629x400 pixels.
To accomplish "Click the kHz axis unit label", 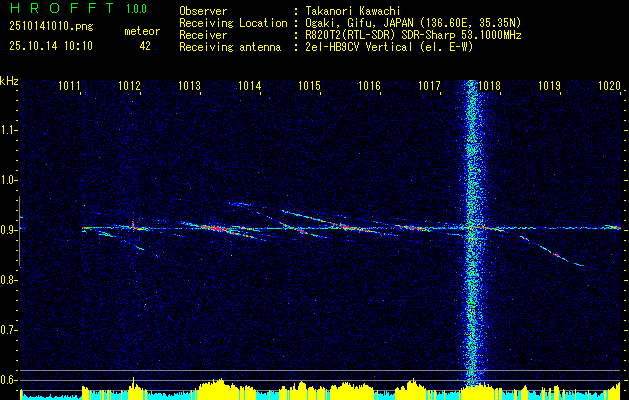I will [x=9, y=80].
